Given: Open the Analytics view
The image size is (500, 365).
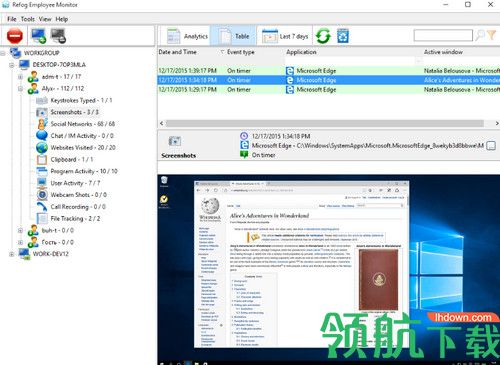Looking at the screenshot, I should (187, 36).
